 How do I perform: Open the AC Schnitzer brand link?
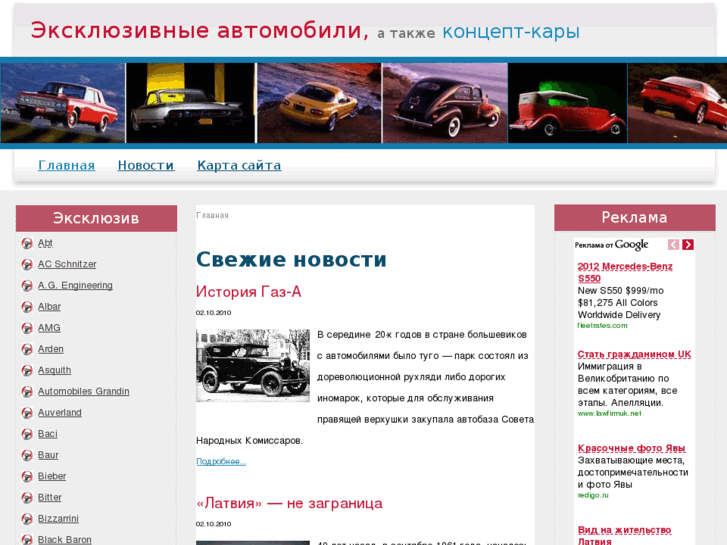point(67,264)
